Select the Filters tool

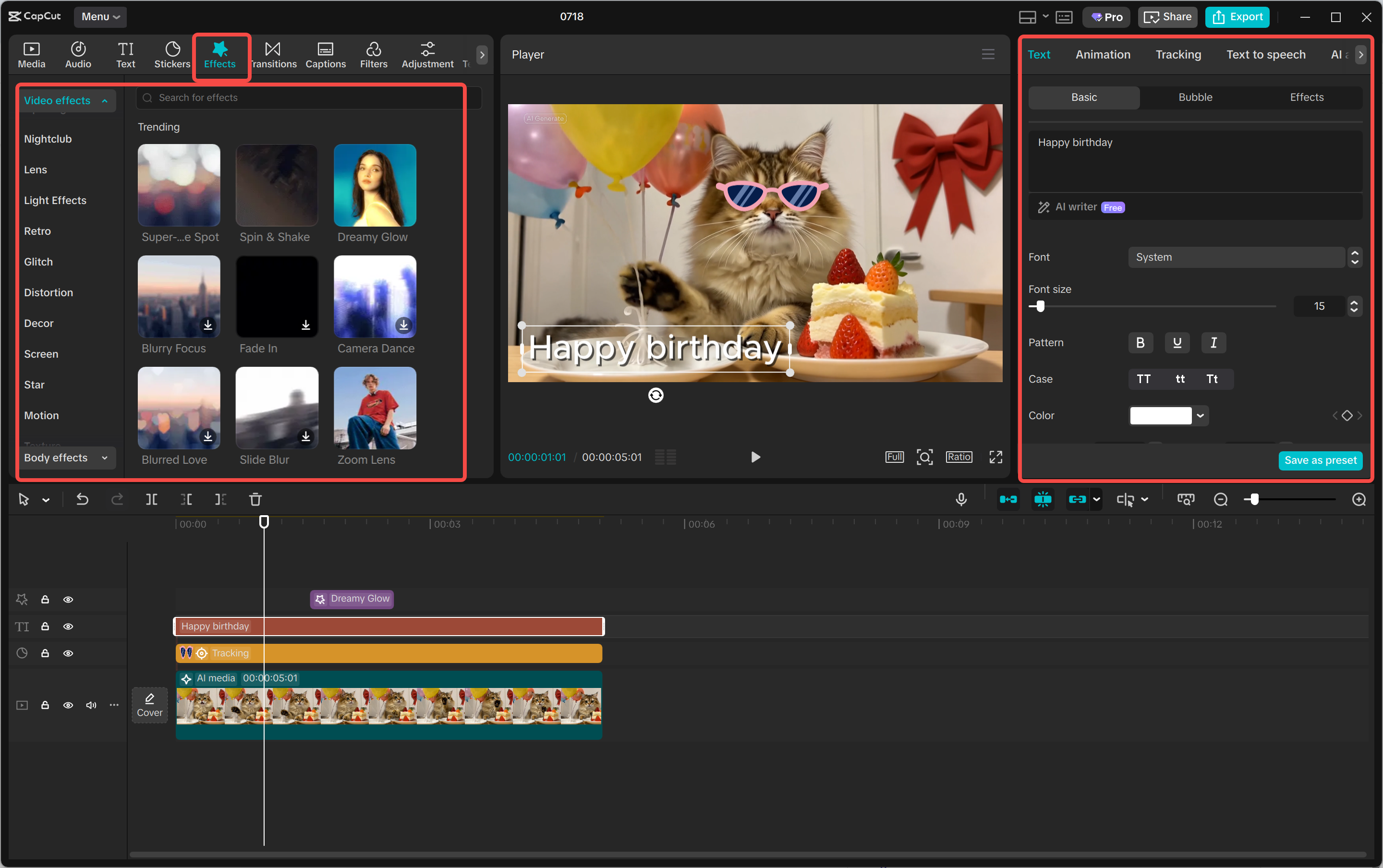373,55
